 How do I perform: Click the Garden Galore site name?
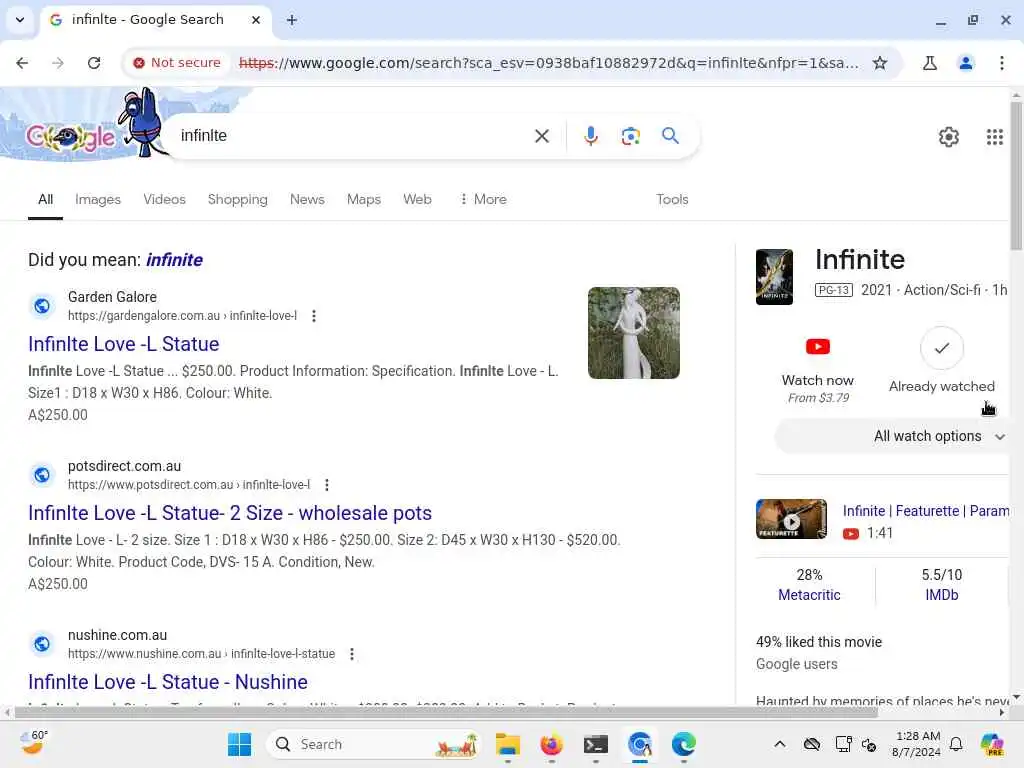tap(112, 297)
